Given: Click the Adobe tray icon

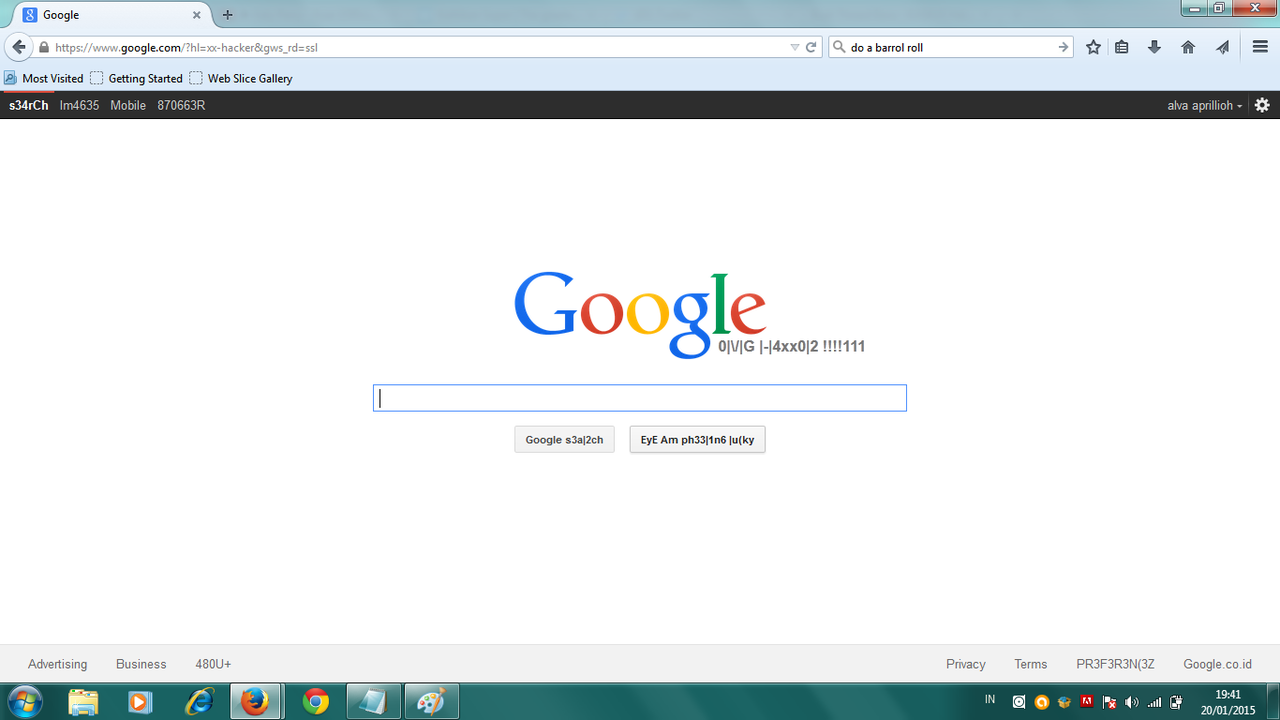Looking at the screenshot, I should (1087, 702).
